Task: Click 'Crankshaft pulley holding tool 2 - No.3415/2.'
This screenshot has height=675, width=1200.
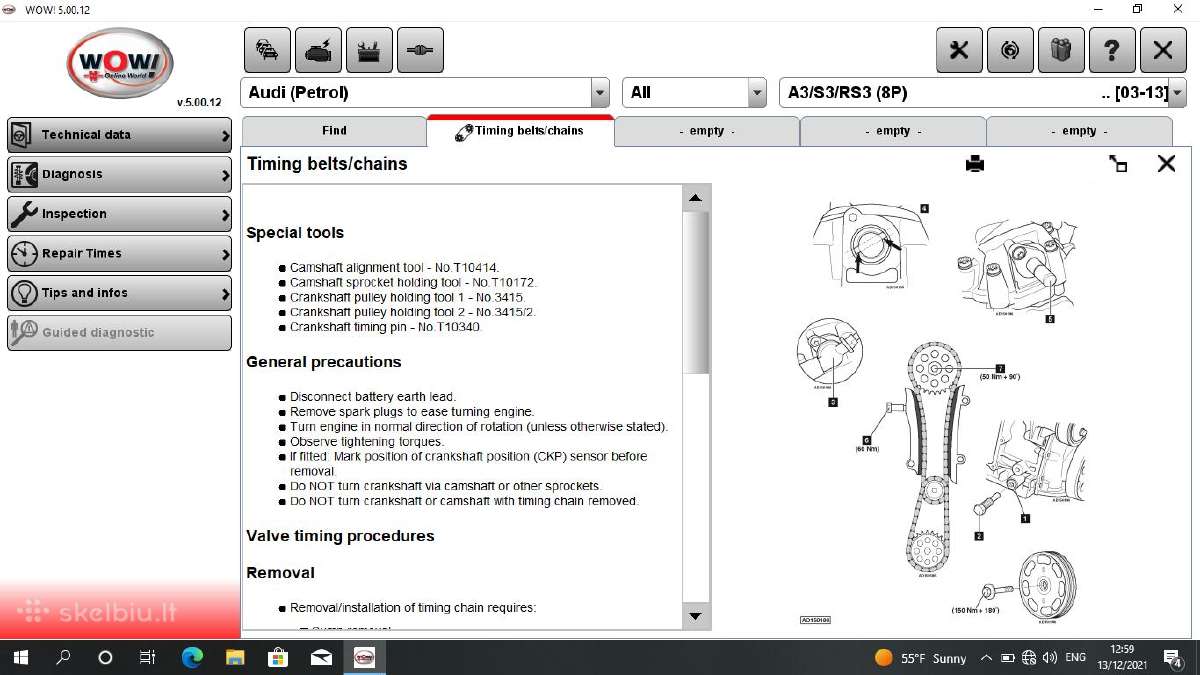Action: point(413,313)
